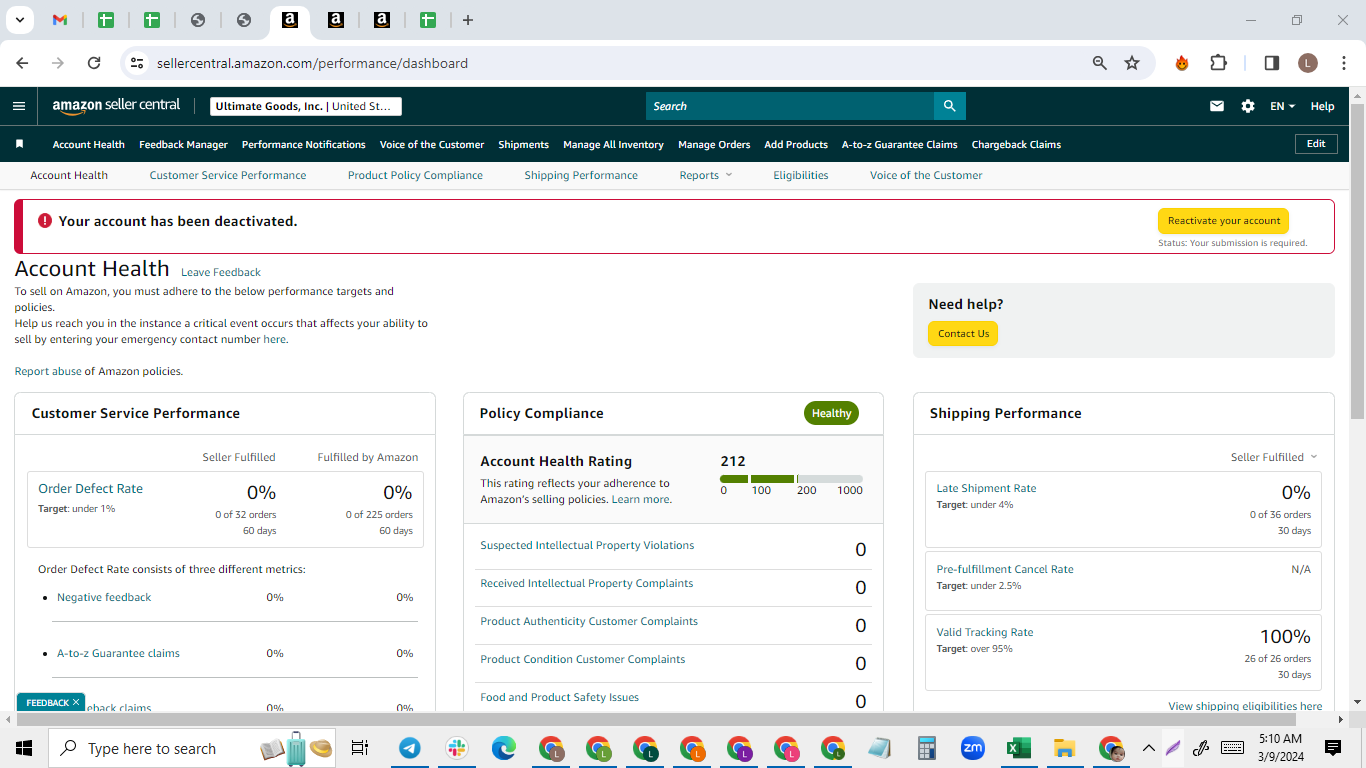Image resolution: width=1366 pixels, height=768 pixels.
Task: Open the Seller Central hamburger menu
Action: (19, 106)
